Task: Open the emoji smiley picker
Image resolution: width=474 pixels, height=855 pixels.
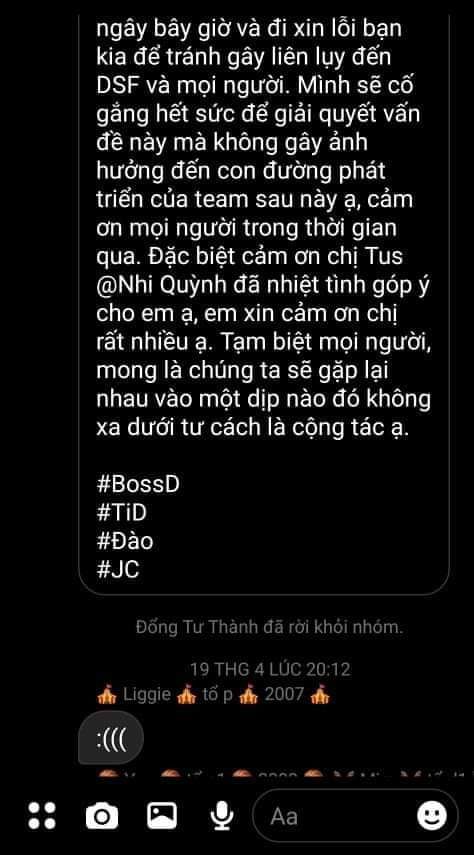Action: click(x=432, y=816)
